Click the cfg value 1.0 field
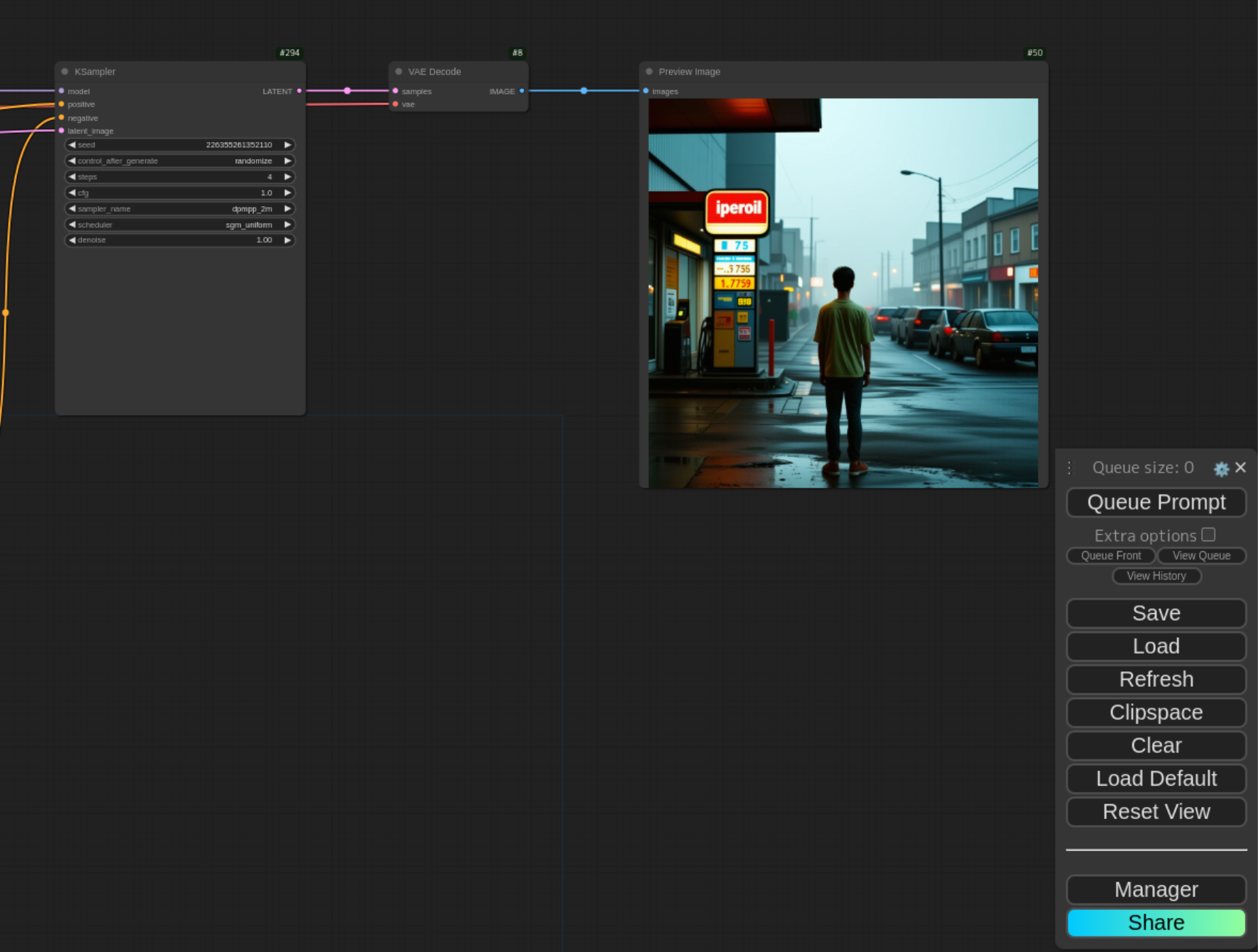Screen dimensions: 1258x952 click(x=180, y=193)
